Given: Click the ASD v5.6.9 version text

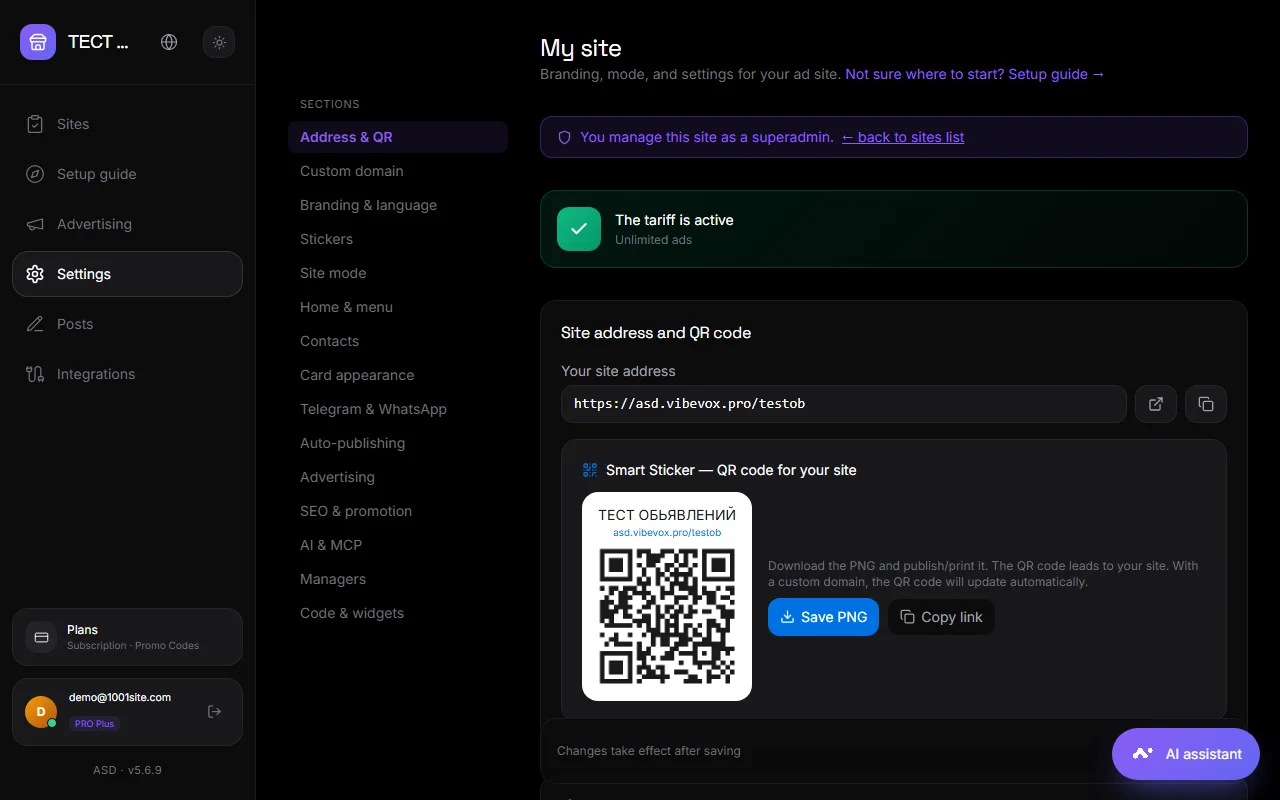Looking at the screenshot, I should tap(127, 770).
